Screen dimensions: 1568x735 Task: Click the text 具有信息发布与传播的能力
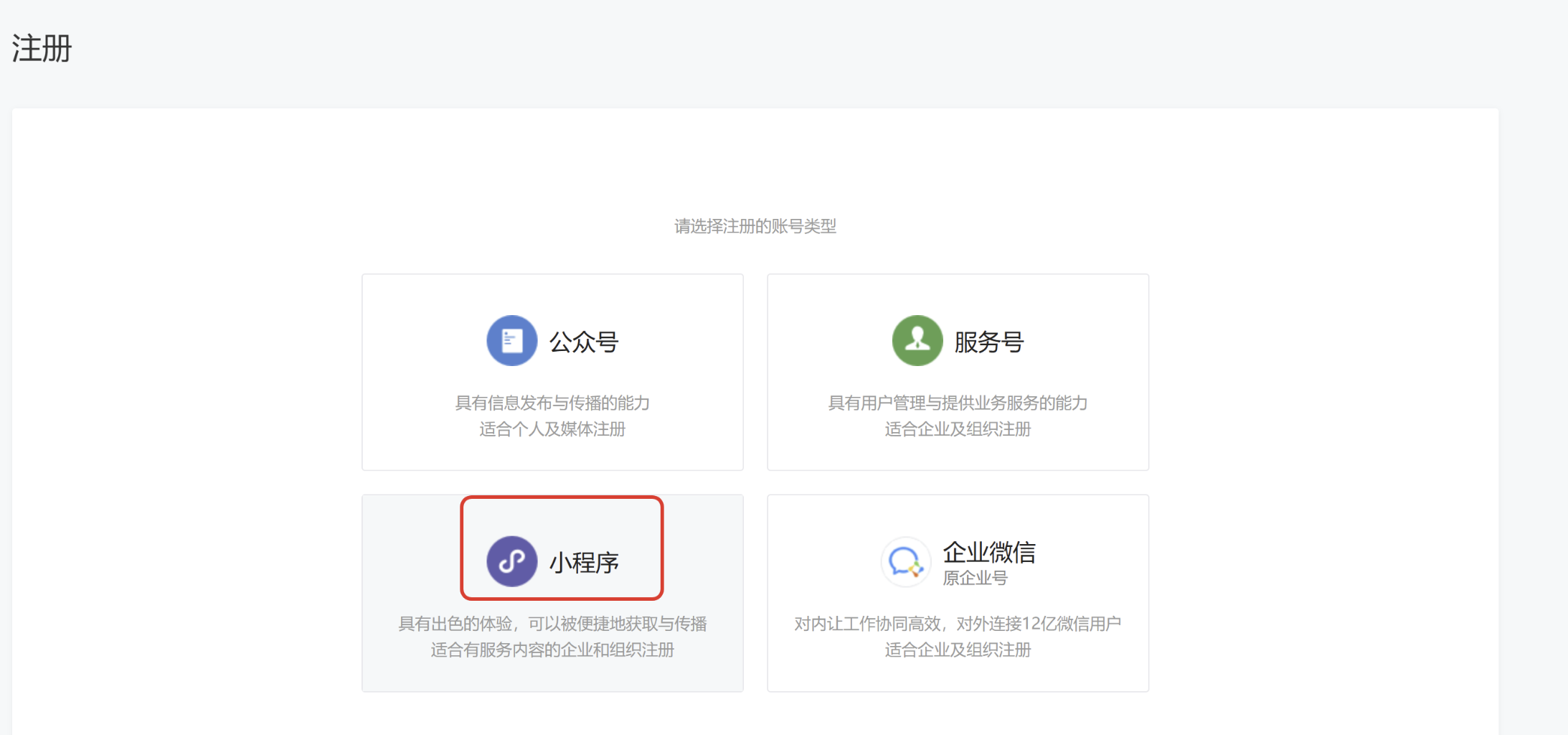pos(552,403)
